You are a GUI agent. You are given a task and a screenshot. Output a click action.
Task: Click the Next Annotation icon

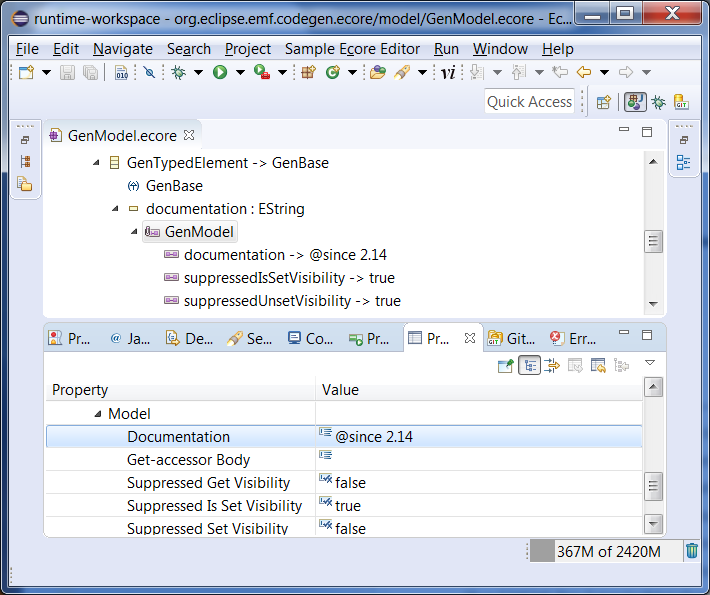pyautogui.click(x=477, y=72)
